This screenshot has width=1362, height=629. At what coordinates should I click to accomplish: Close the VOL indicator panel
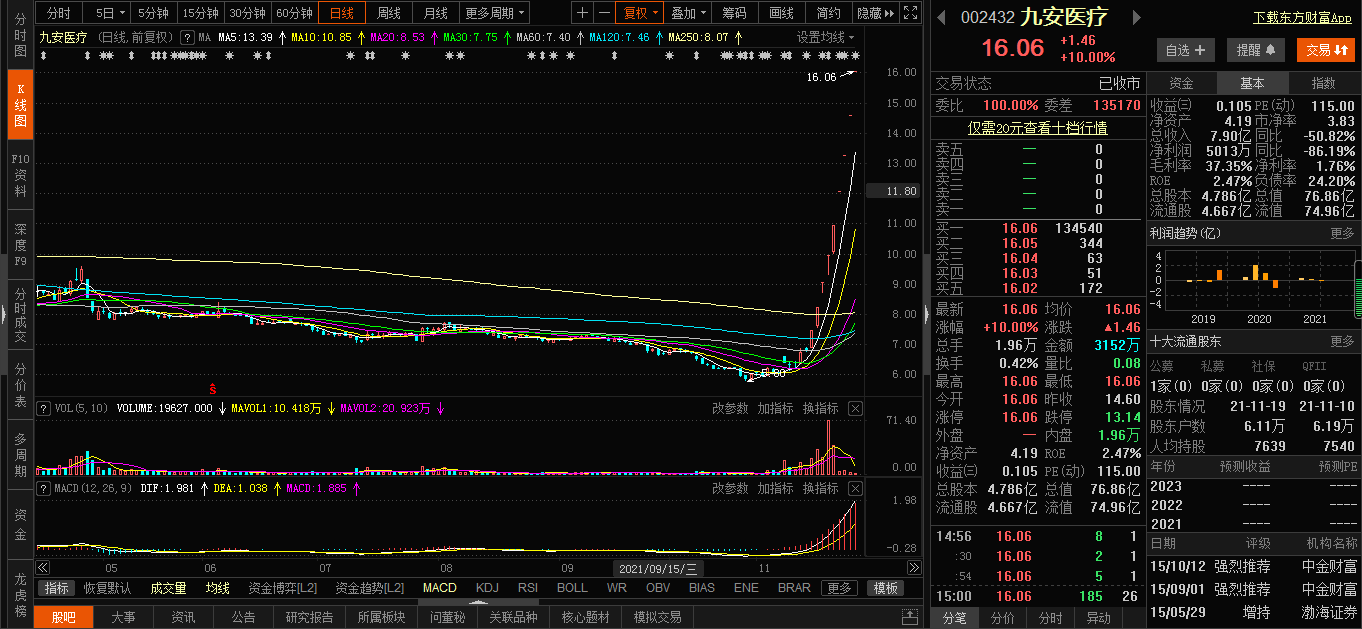pyautogui.click(x=855, y=408)
